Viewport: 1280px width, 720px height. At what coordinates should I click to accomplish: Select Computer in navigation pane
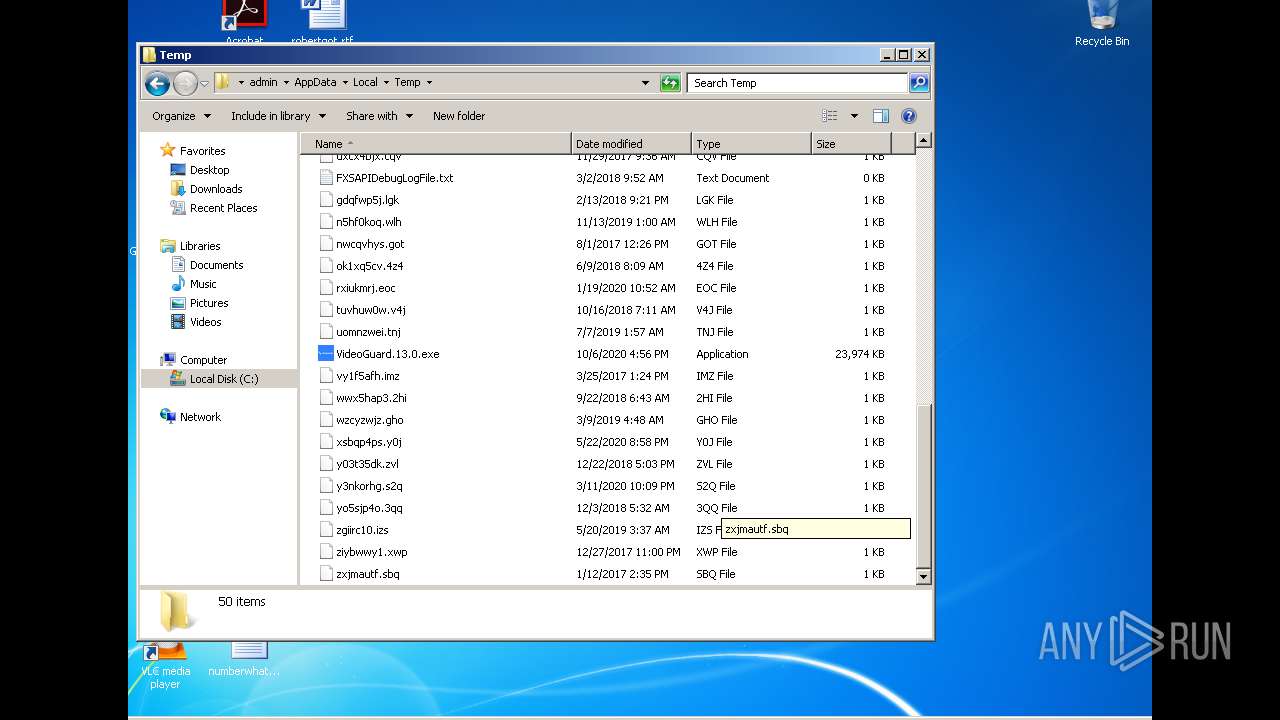click(203, 360)
